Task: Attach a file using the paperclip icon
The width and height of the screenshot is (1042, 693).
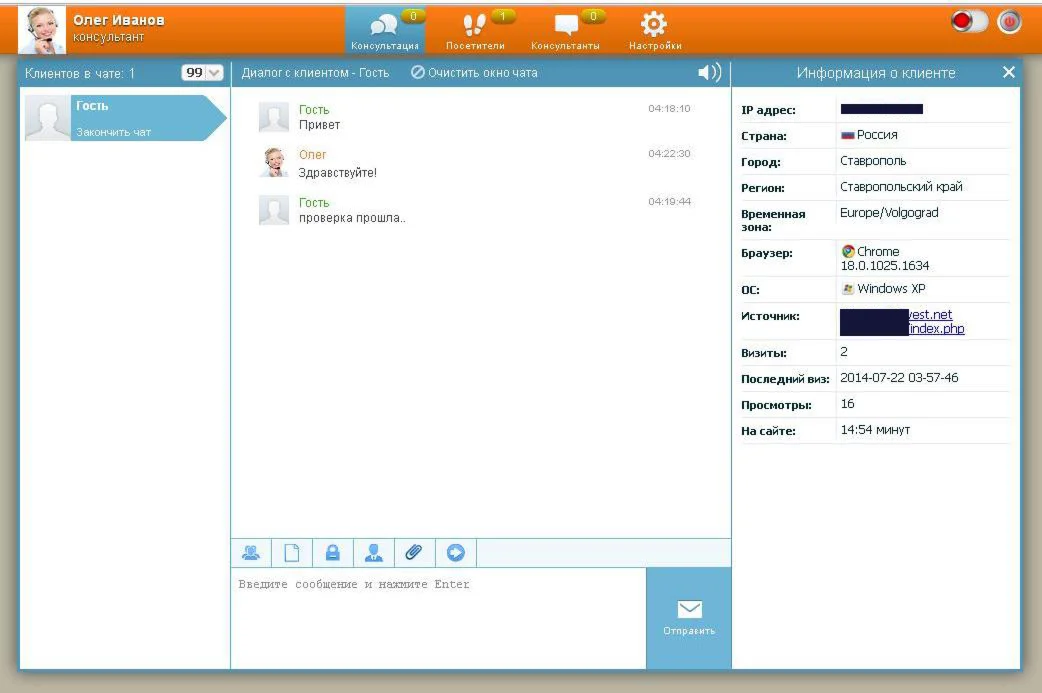Action: tap(414, 552)
